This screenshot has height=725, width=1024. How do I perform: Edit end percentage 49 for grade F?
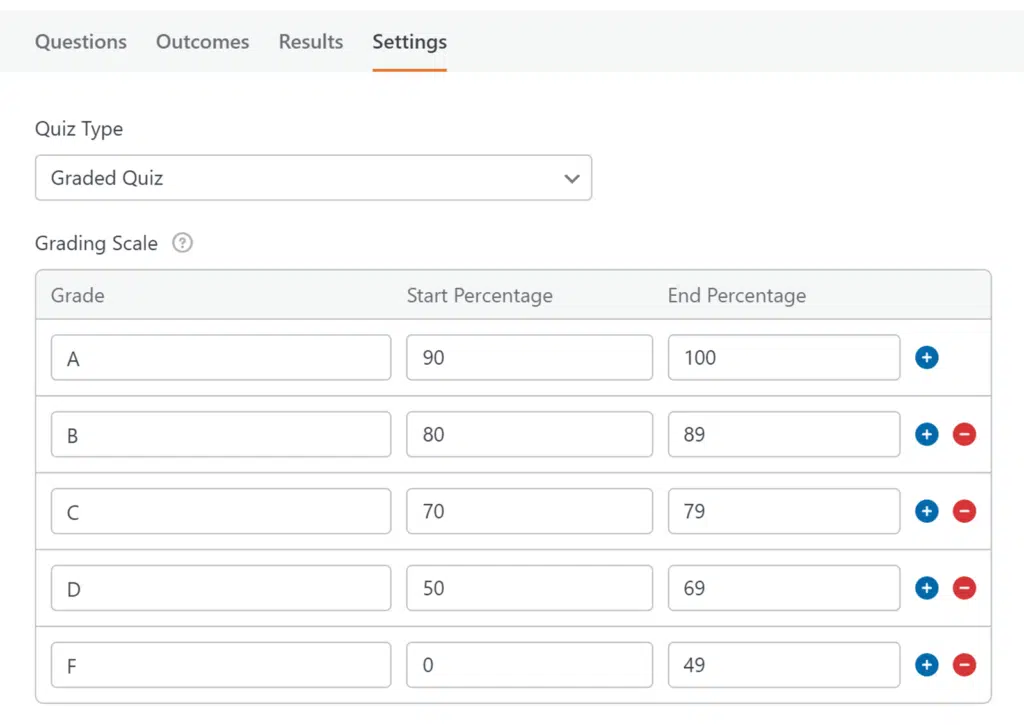coord(784,665)
